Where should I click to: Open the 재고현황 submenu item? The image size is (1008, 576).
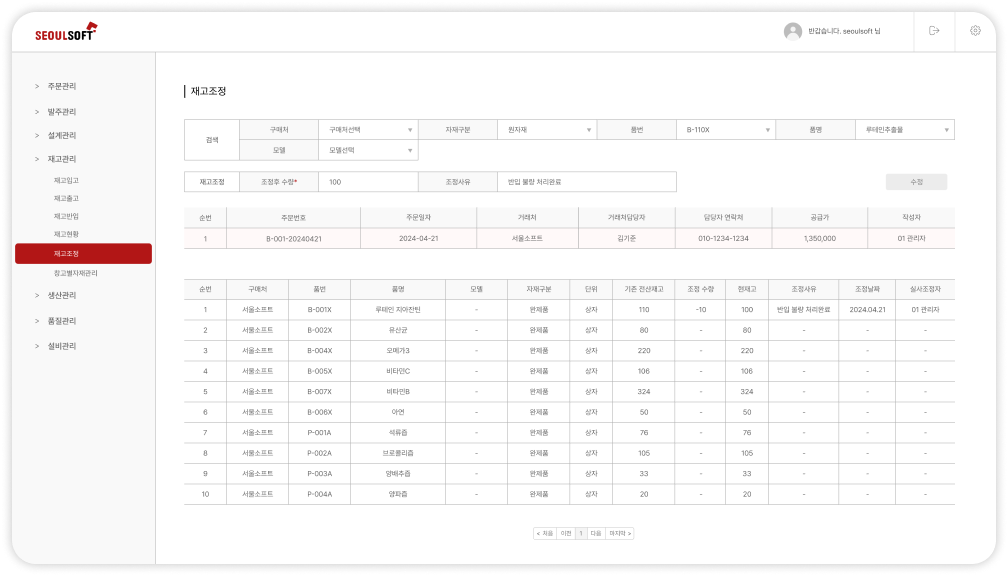pos(66,235)
